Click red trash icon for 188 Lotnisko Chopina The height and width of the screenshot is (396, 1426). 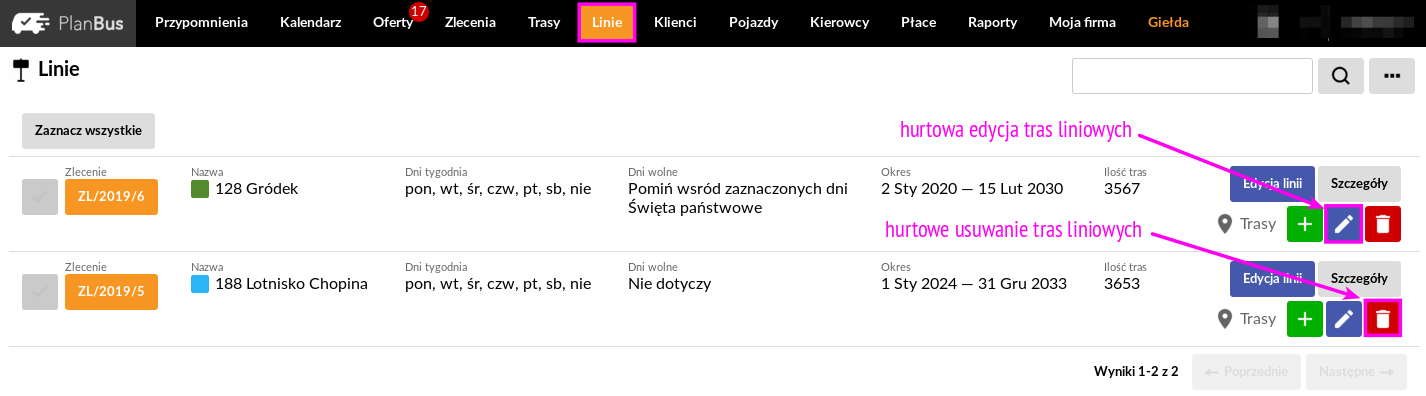1383,319
